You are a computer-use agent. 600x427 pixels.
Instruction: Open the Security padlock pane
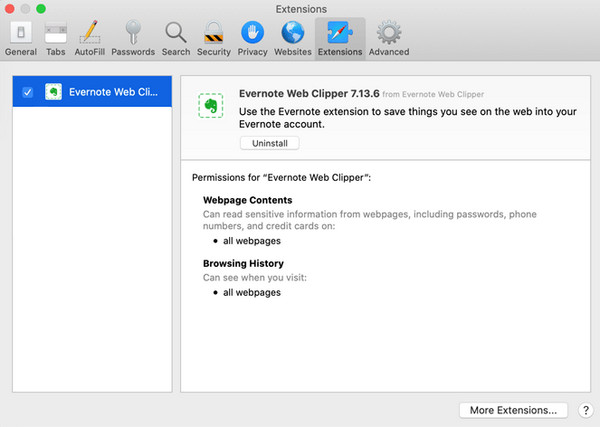[214, 38]
